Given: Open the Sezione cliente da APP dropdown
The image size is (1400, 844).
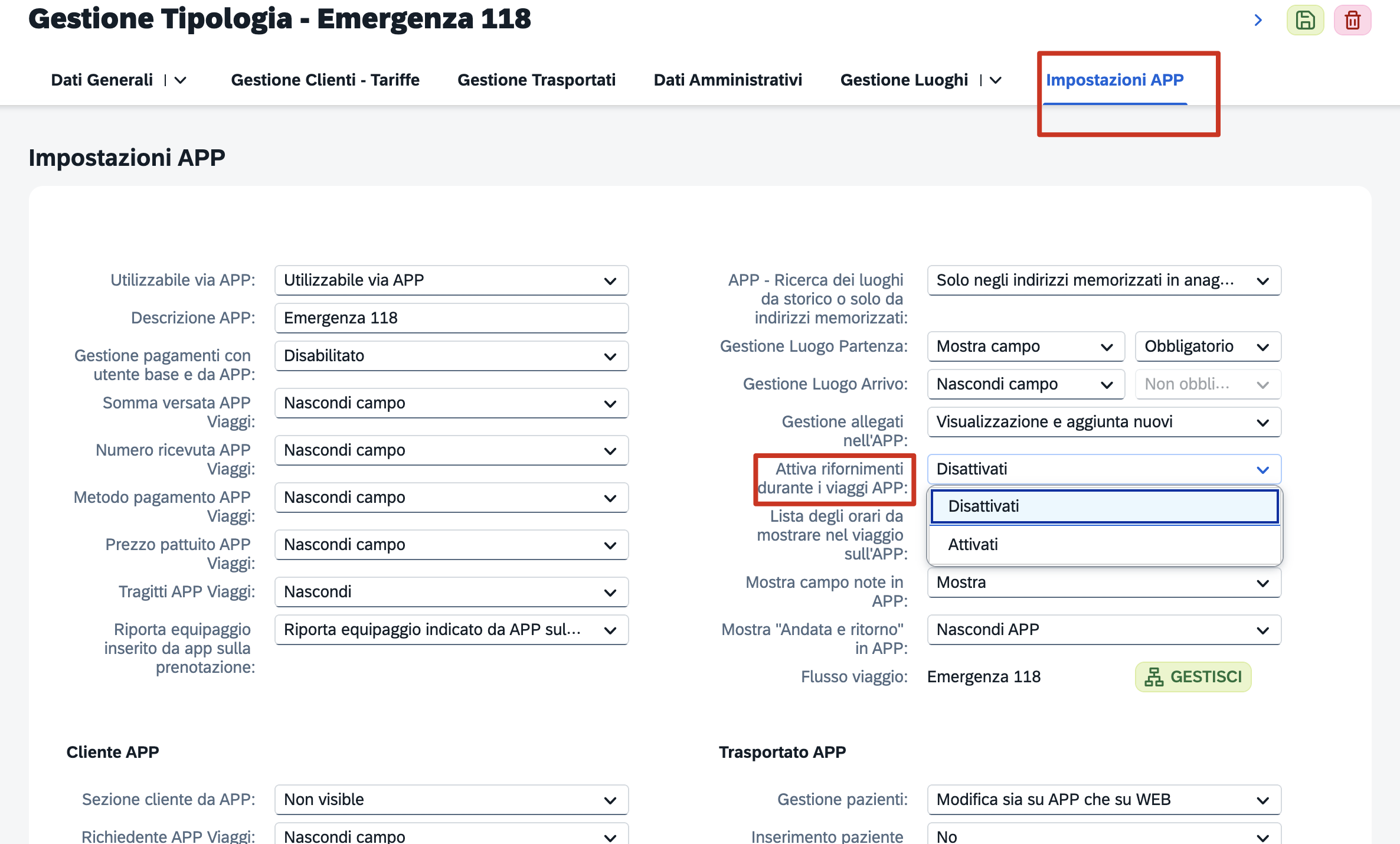Looking at the screenshot, I should pyautogui.click(x=451, y=800).
